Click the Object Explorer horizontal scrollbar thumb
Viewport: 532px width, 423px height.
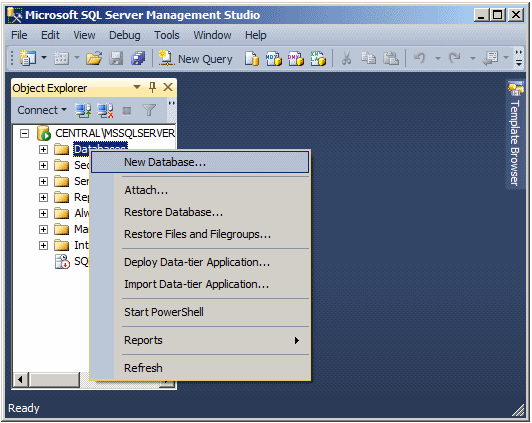54,379
